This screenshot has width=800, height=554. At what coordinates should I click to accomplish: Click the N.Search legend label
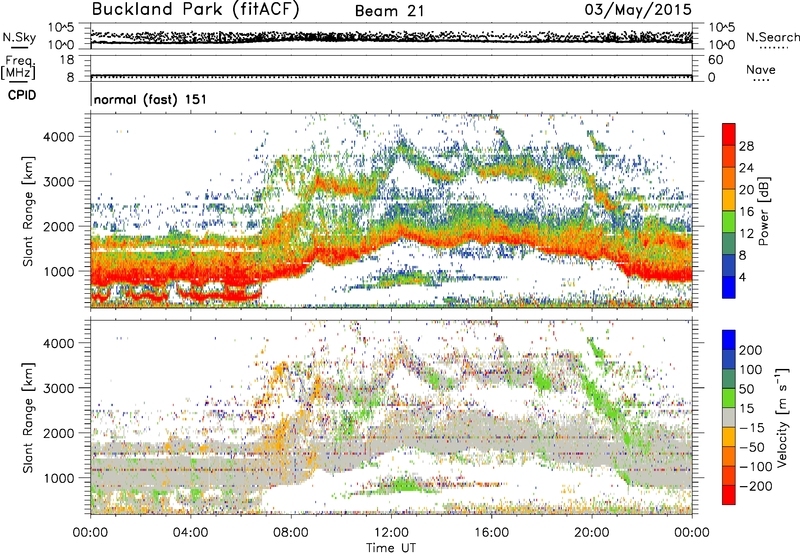click(x=772, y=37)
